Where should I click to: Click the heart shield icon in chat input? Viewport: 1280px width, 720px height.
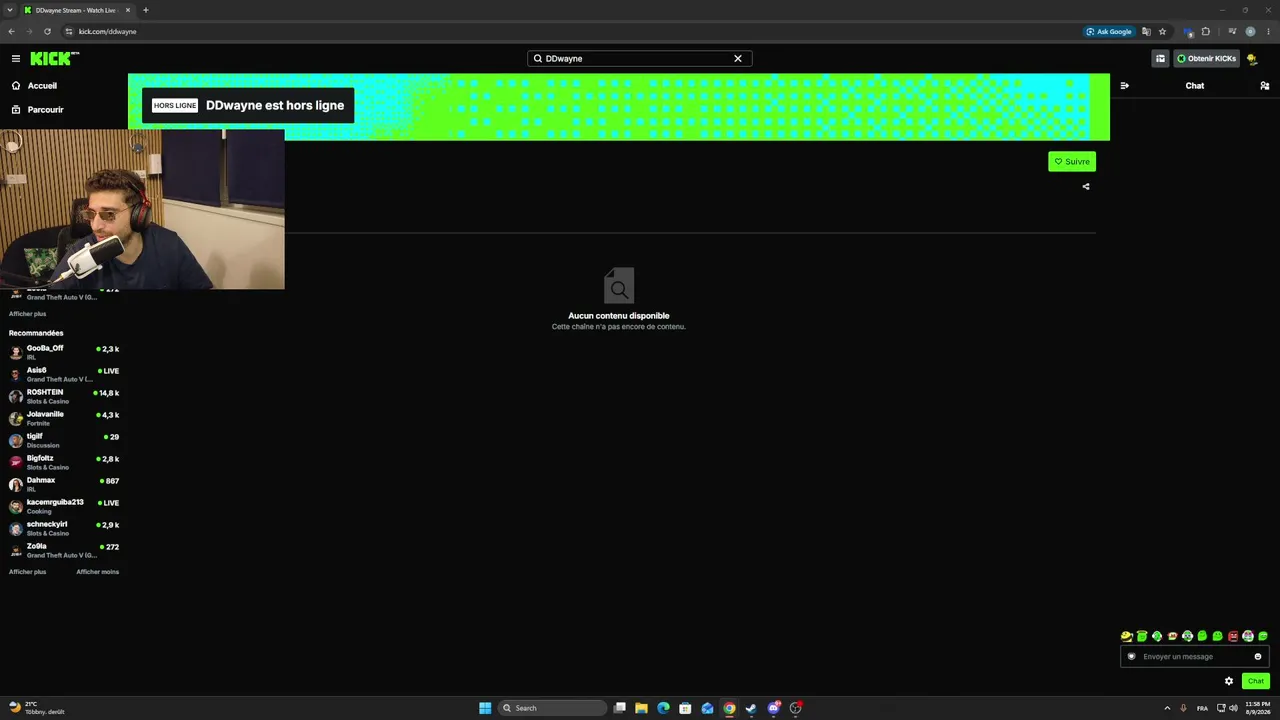point(1132,657)
